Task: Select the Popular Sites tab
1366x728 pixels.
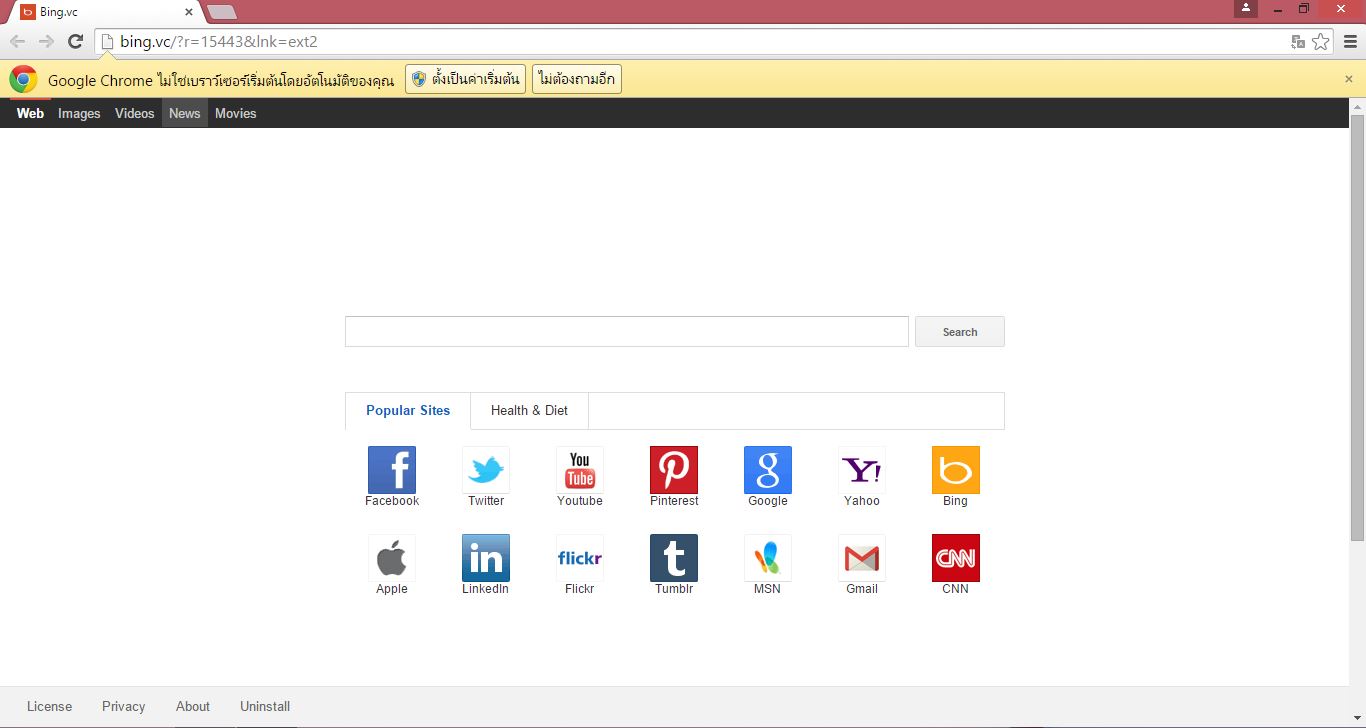Action: pyautogui.click(x=408, y=411)
